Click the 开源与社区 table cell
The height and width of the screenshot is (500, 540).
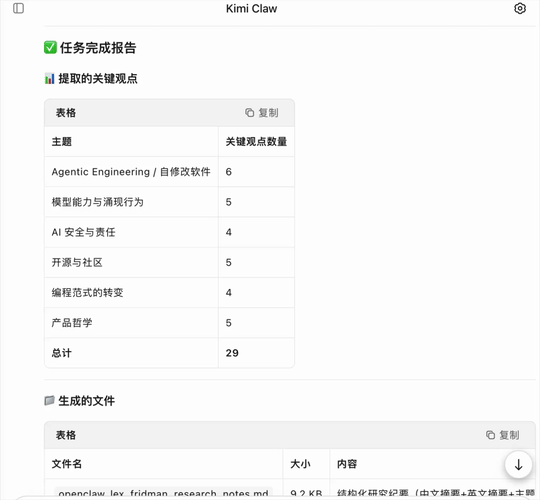point(77,262)
